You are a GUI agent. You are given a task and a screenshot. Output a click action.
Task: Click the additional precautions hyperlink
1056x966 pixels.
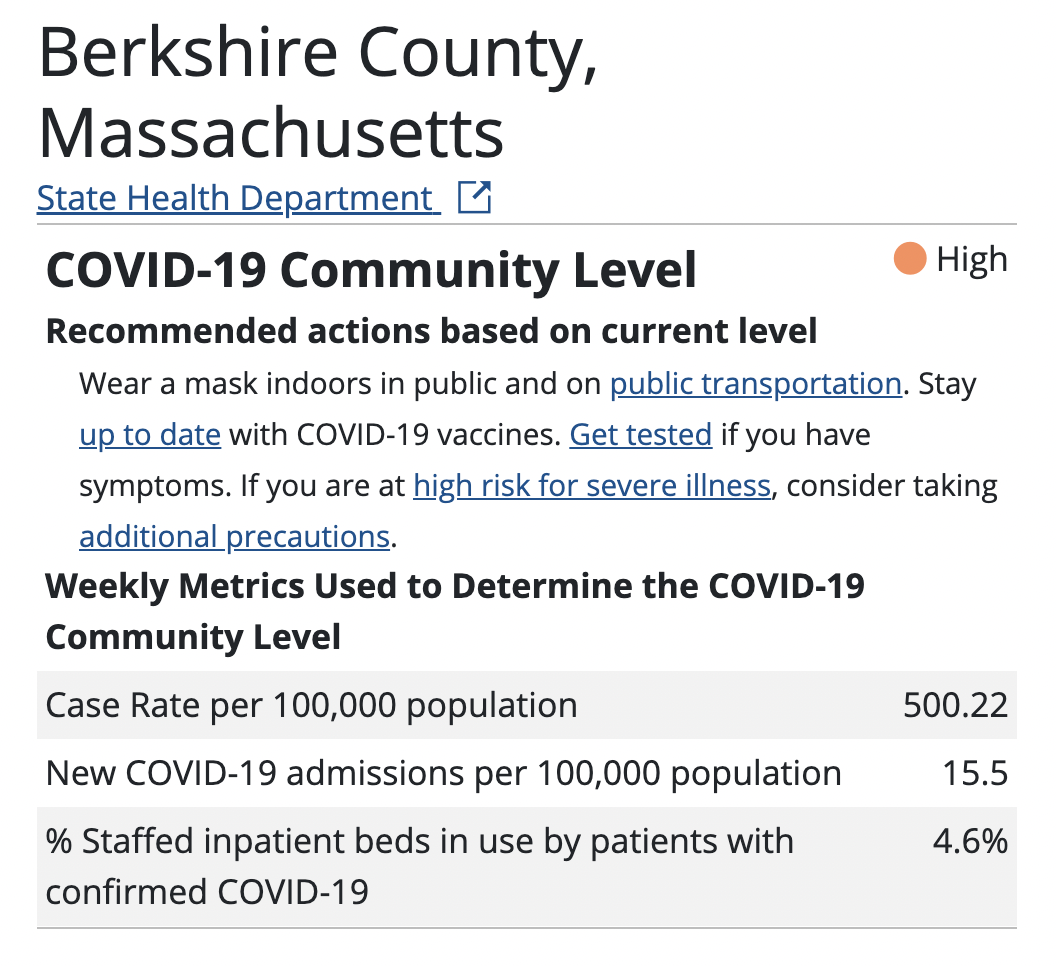234,537
